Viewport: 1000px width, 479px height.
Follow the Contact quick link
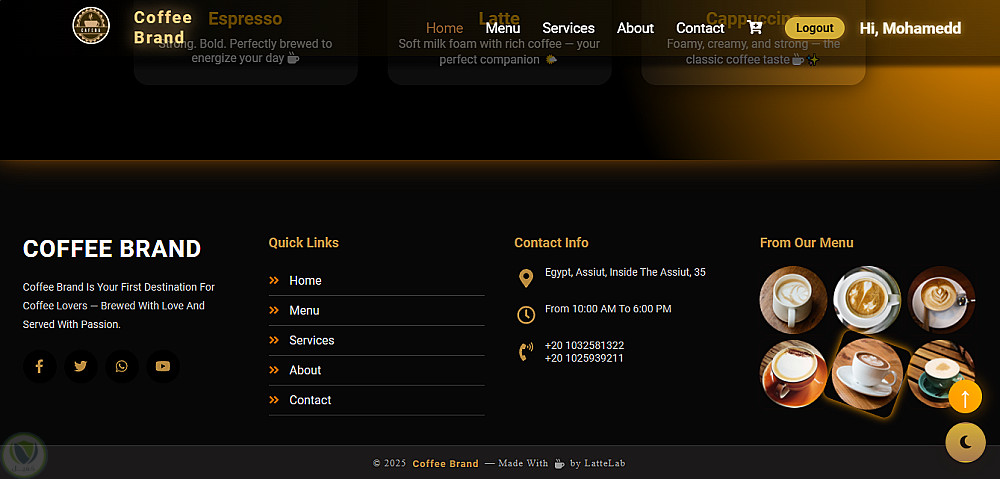coord(311,401)
